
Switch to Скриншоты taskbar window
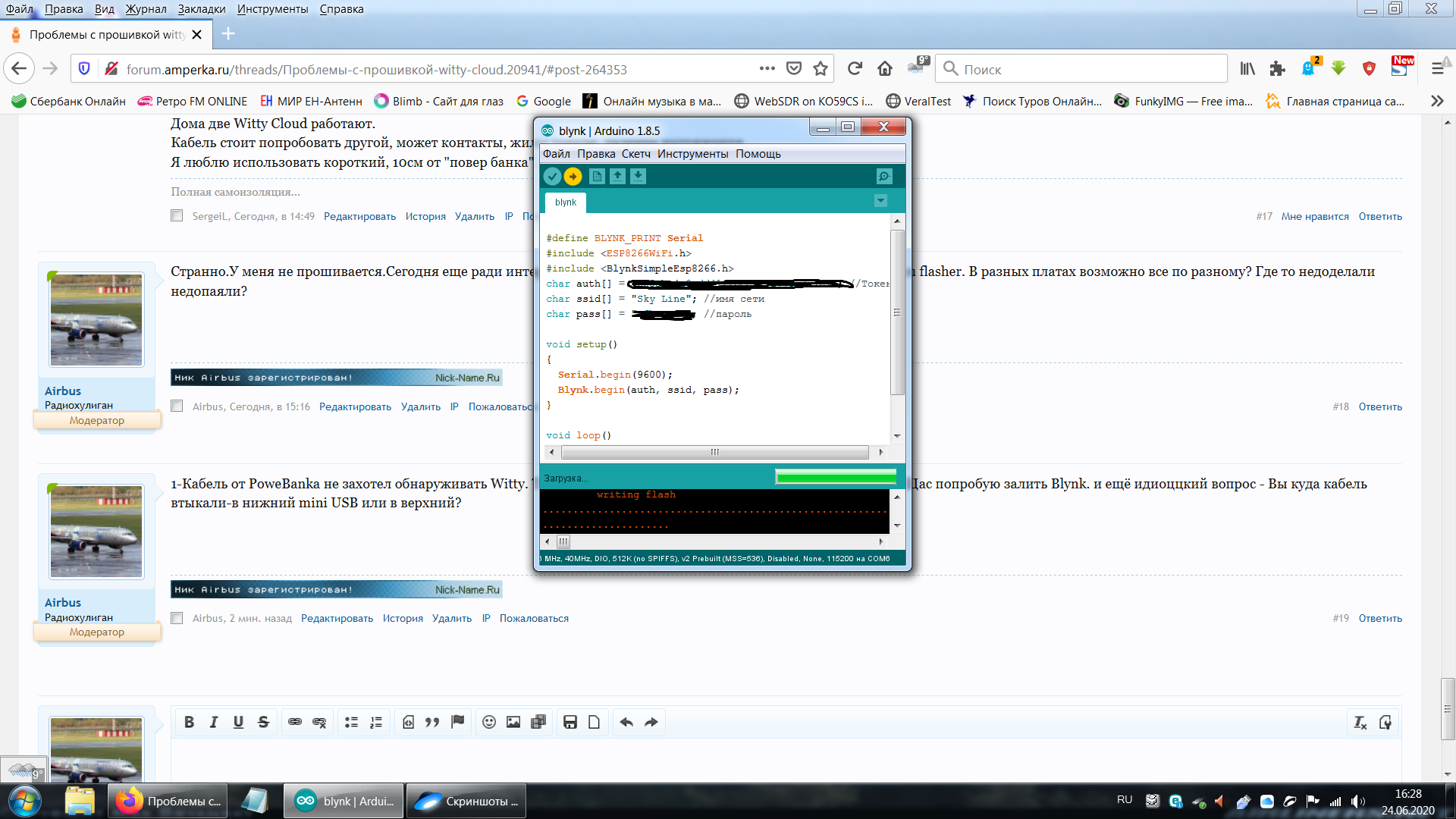pos(466,801)
